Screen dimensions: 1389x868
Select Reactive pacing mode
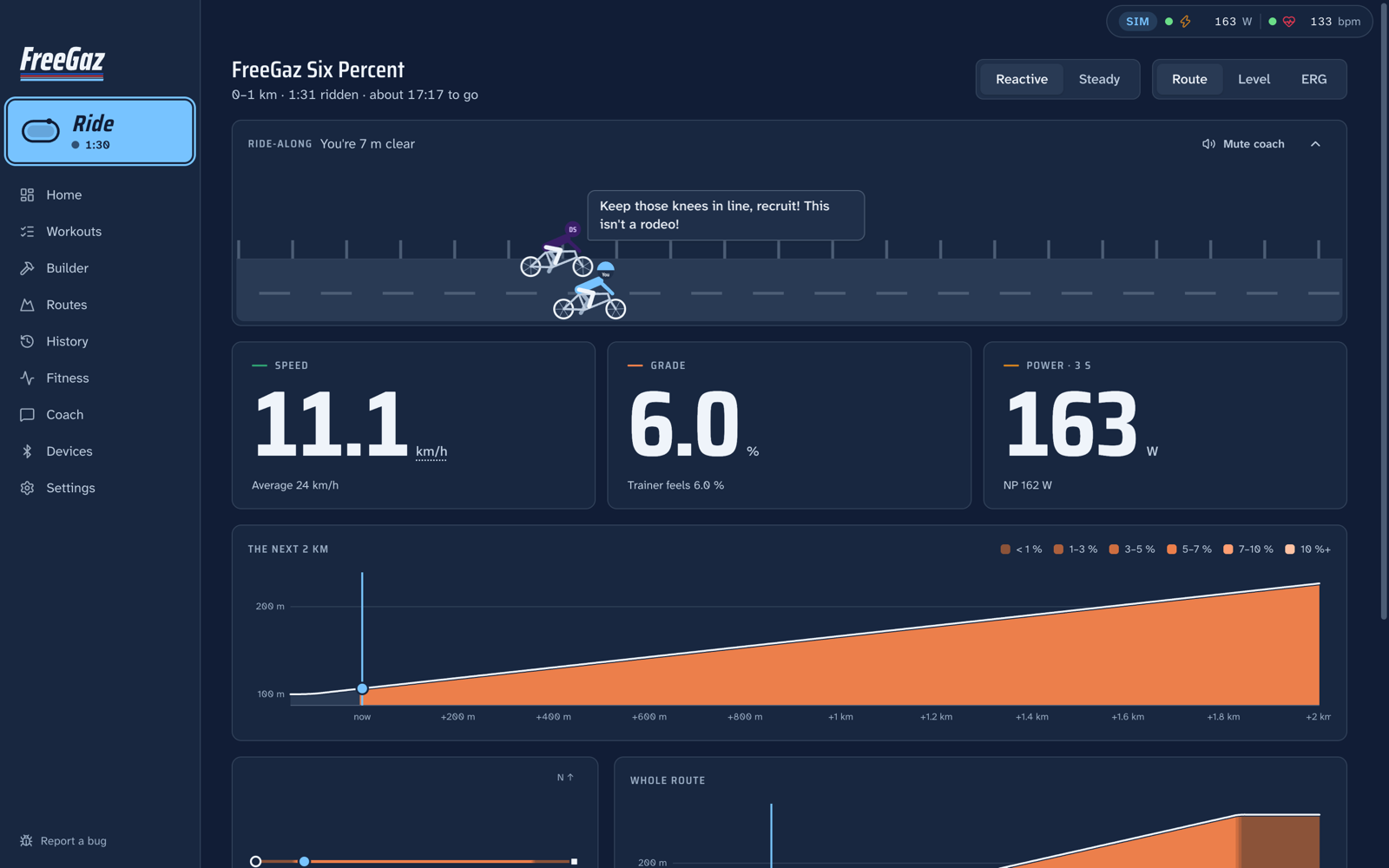click(x=1022, y=79)
